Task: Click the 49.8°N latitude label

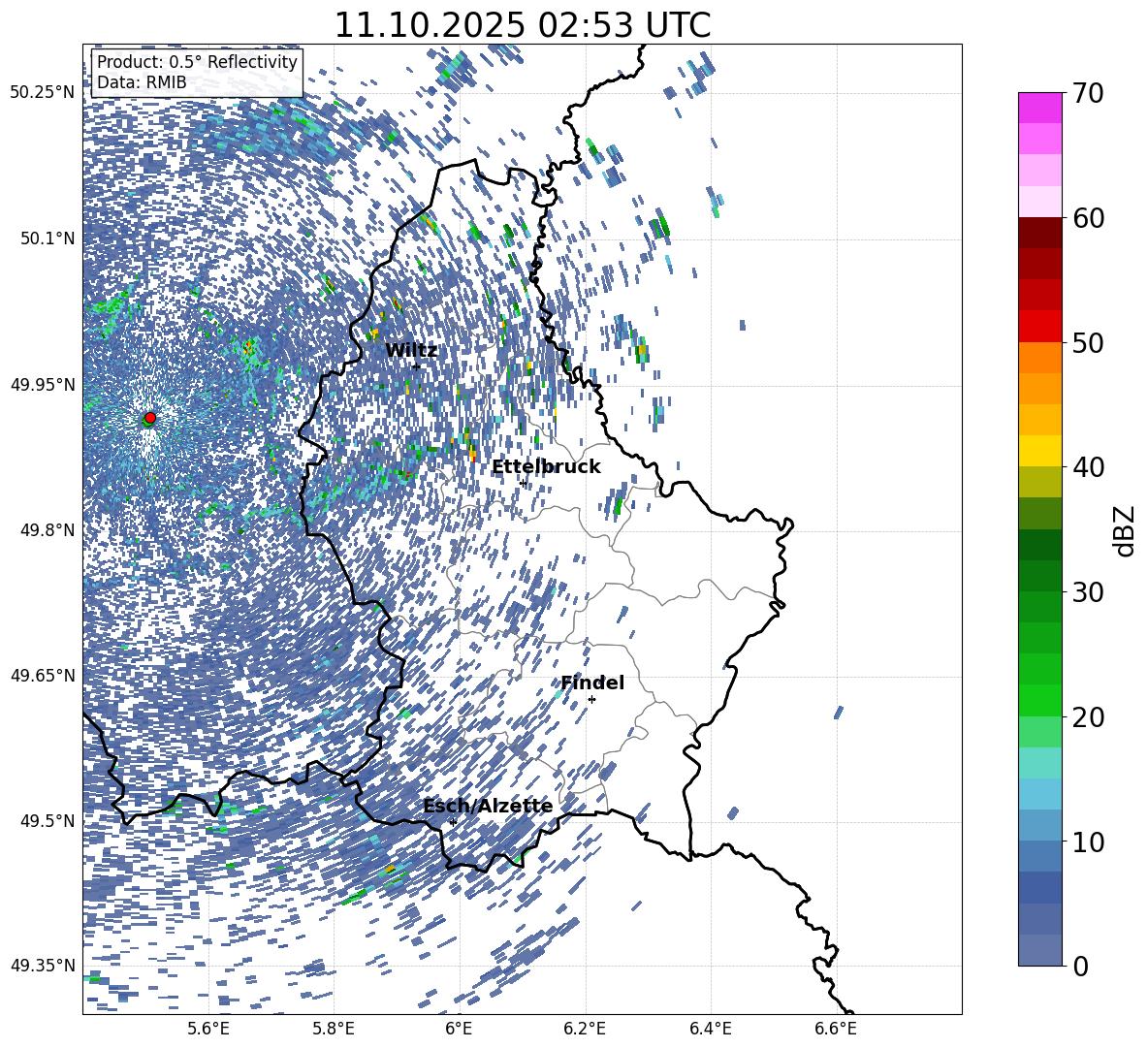Action: [x=48, y=530]
